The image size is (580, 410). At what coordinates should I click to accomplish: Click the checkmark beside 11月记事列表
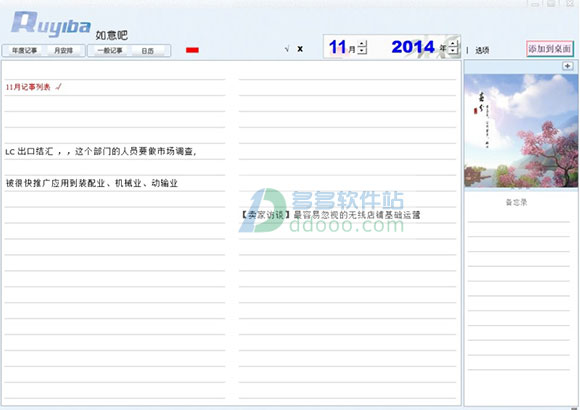point(58,87)
